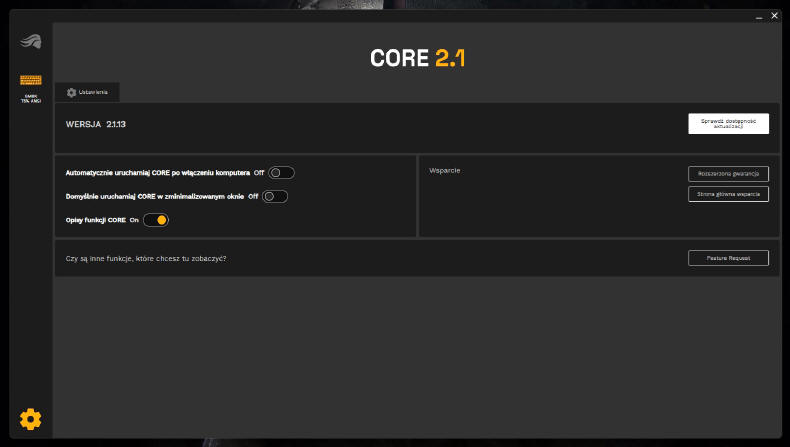Open settings via the orange gear icon
Image resolution: width=790 pixels, height=447 pixels.
30,418
